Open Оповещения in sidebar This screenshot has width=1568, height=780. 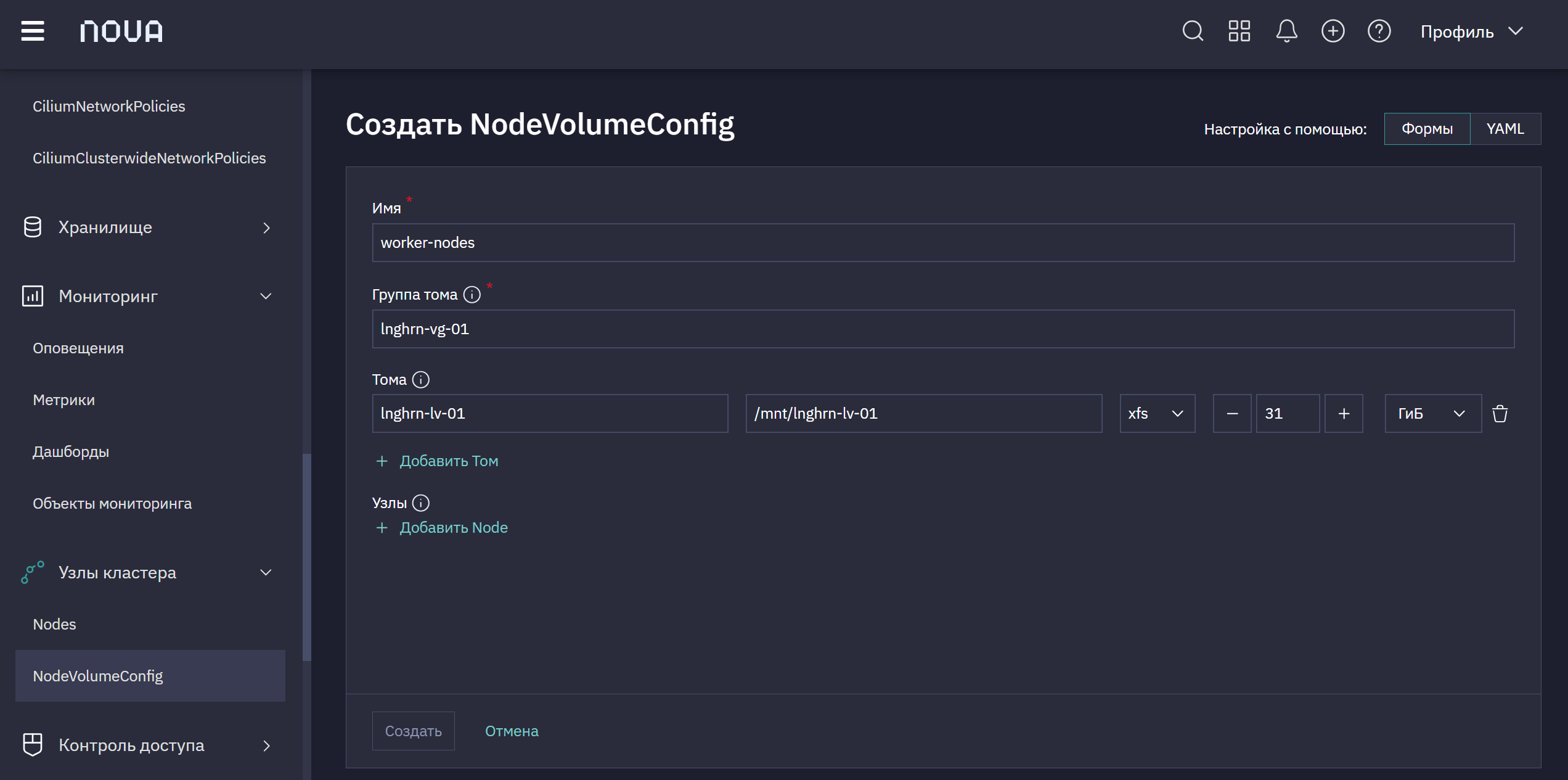pyautogui.click(x=78, y=348)
